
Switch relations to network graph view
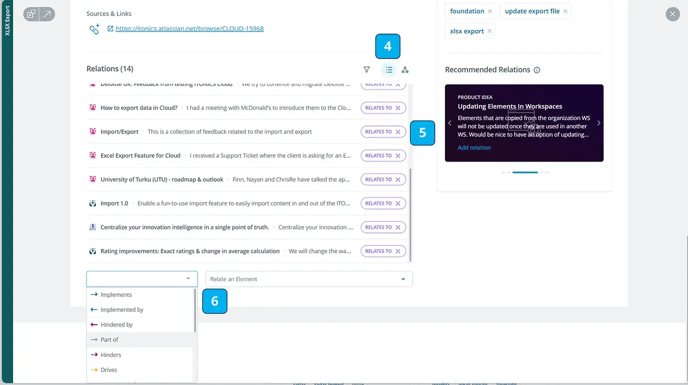point(405,70)
